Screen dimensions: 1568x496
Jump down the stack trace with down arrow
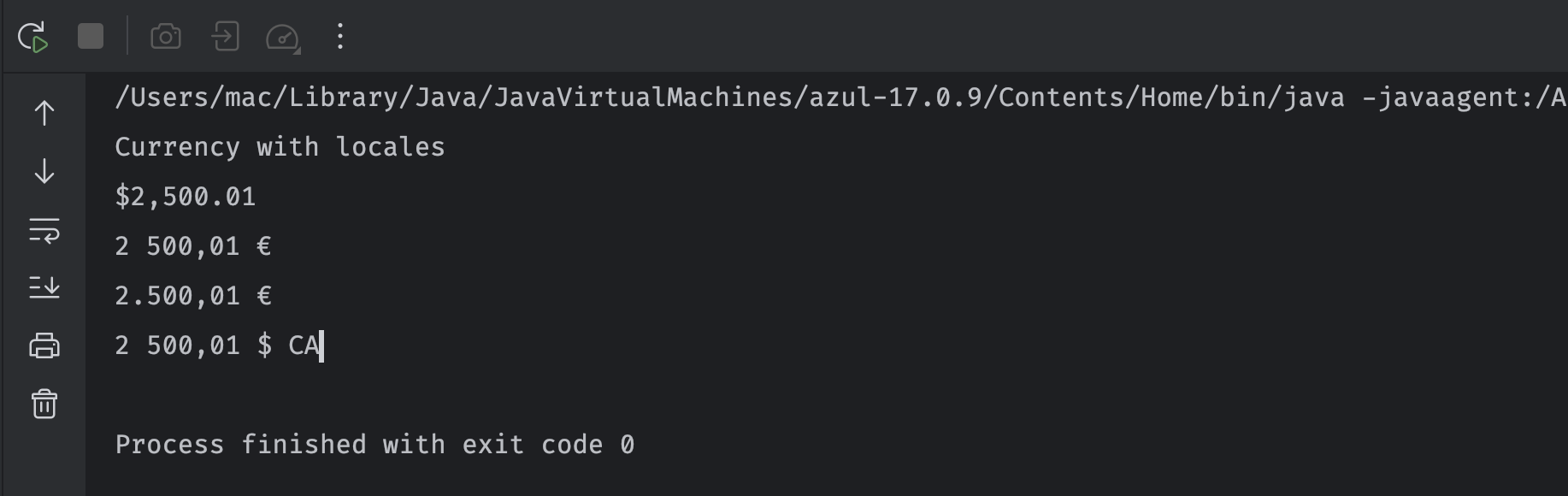[44, 171]
